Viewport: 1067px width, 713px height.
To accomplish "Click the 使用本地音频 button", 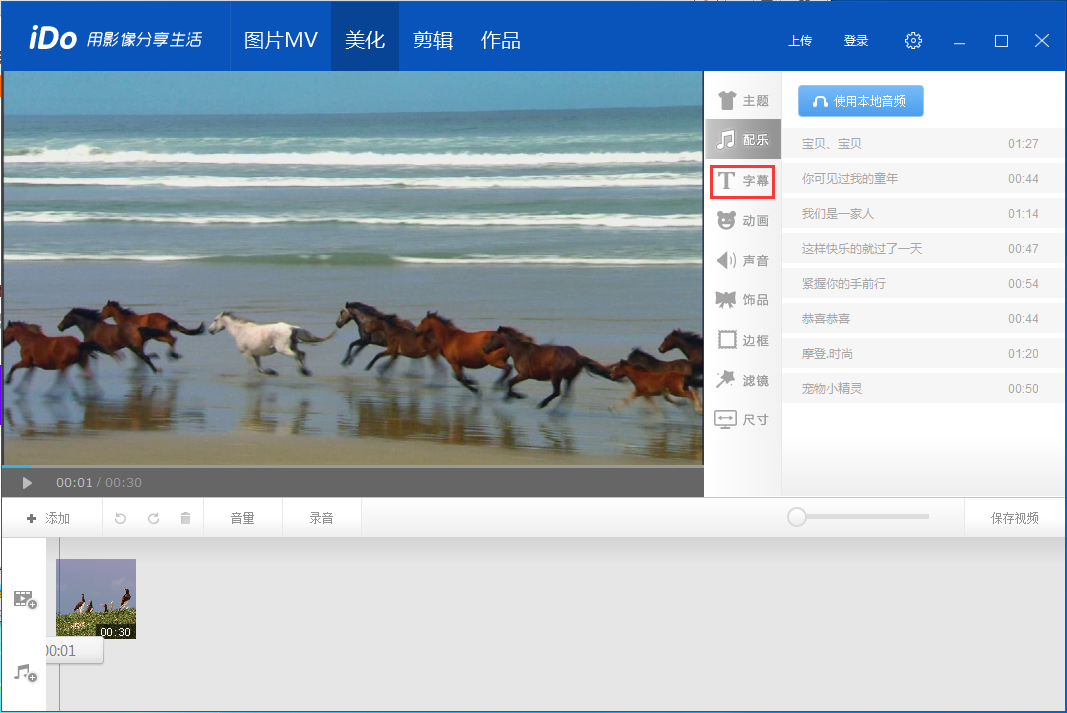I will click(860, 101).
